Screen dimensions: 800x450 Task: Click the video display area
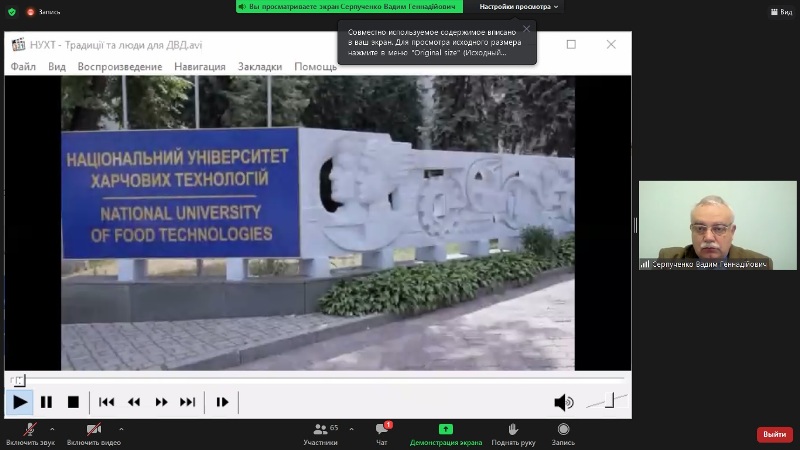click(318, 223)
